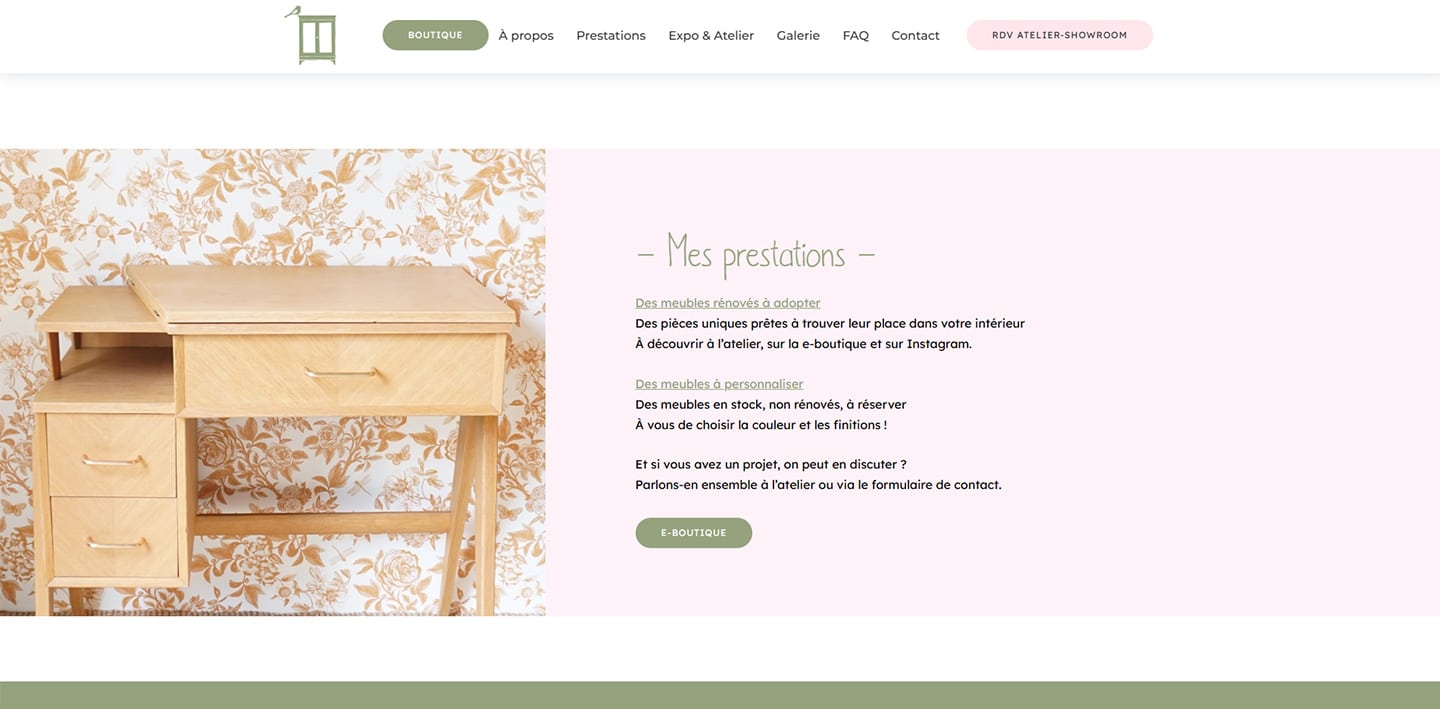Open the green BOUTIQUE header button
The width and height of the screenshot is (1440, 709).
[x=435, y=35]
